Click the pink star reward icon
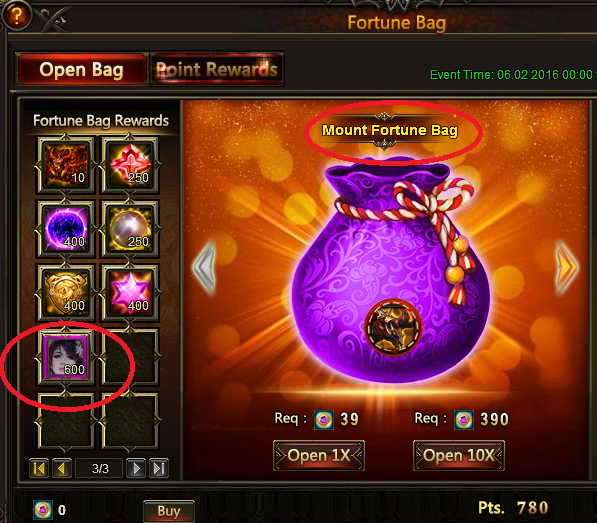Image resolution: width=597 pixels, height=523 pixels. tap(130, 293)
